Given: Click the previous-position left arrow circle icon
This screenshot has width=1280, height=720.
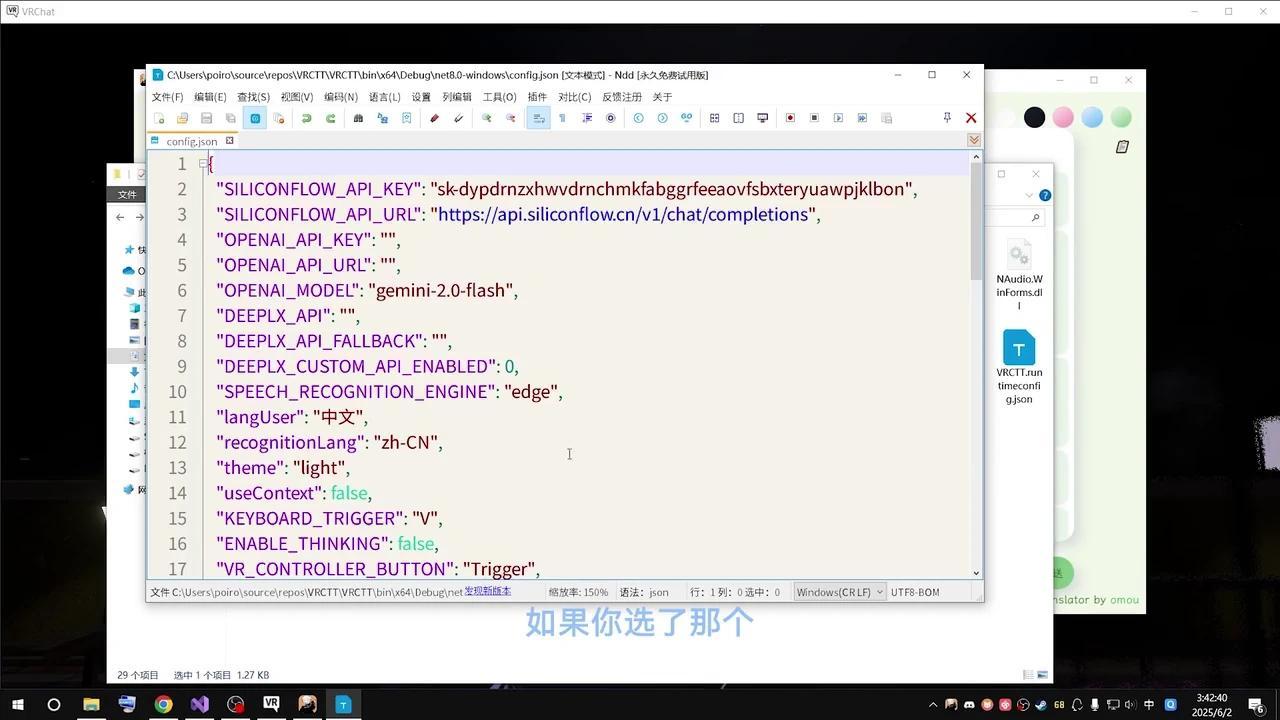Looking at the screenshot, I should 638,118.
